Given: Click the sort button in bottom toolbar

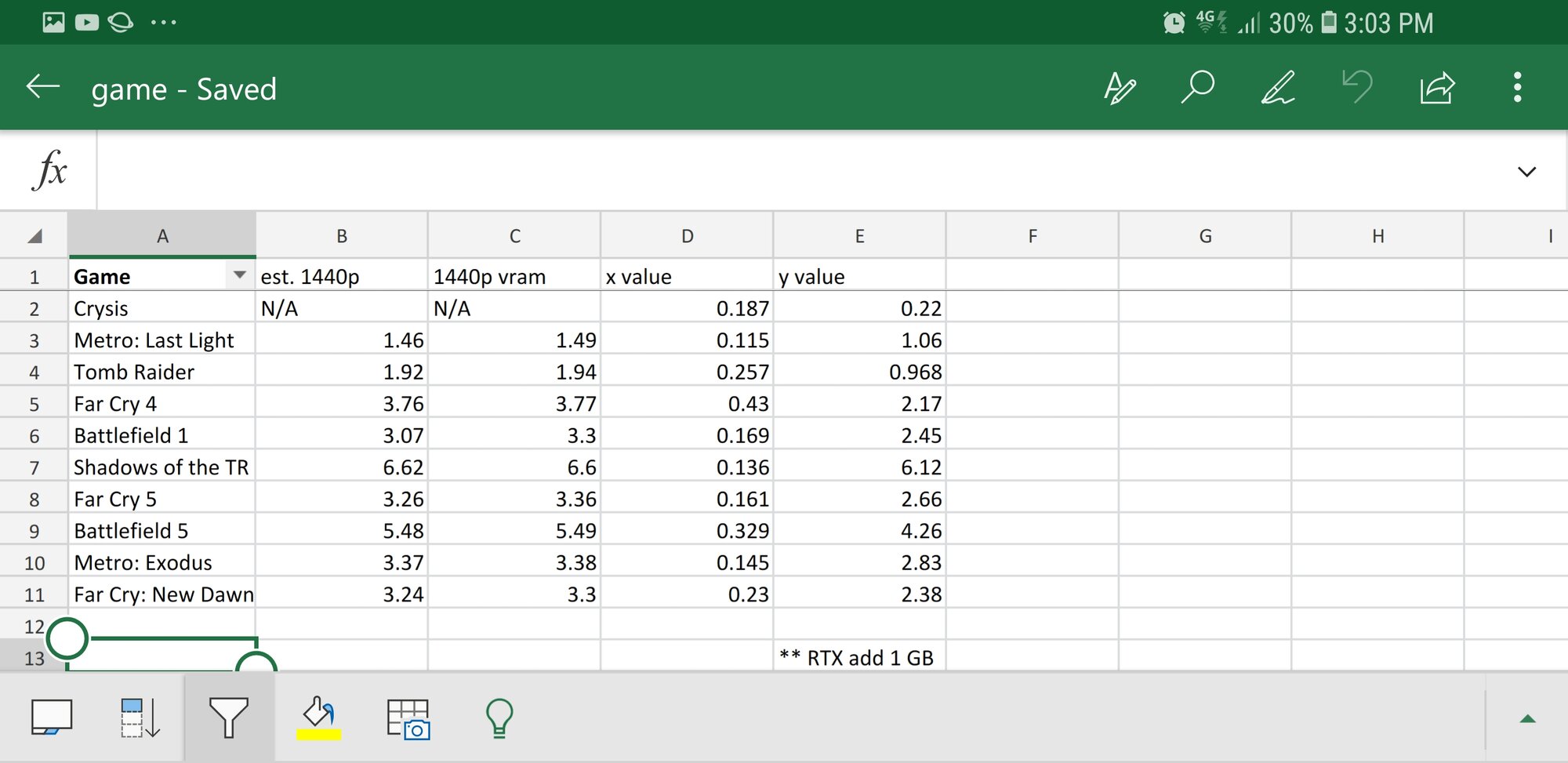Looking at the screenshot, I should point(140,718).
